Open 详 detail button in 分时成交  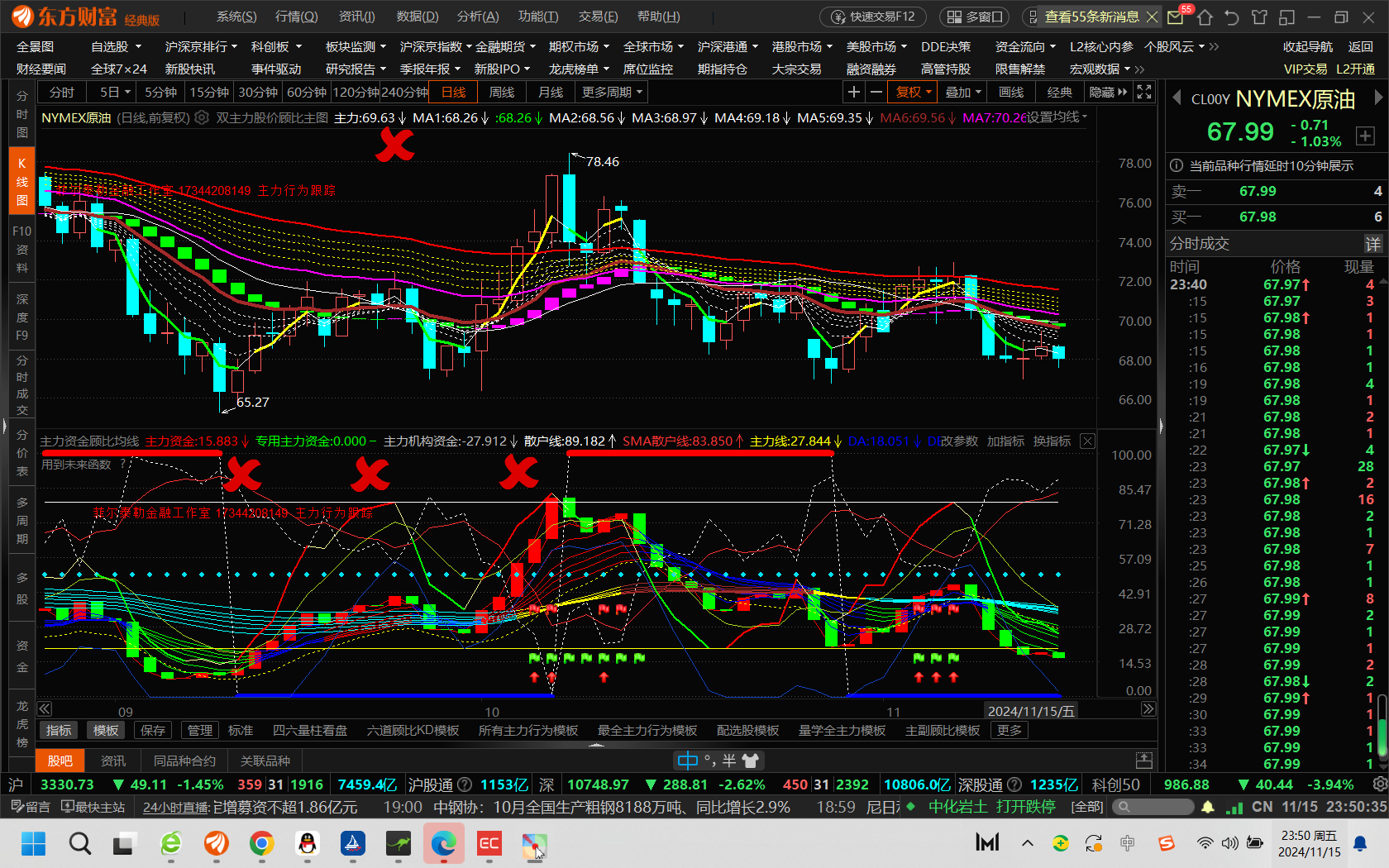click(x=1372, y=244)
